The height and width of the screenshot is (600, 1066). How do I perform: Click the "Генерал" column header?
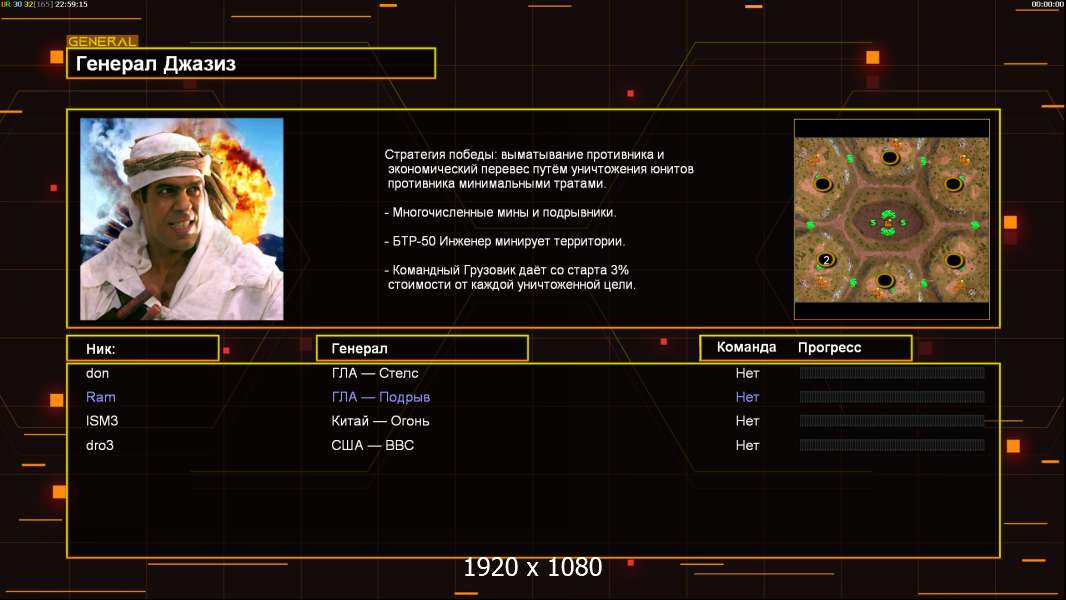tap(422, 349)
